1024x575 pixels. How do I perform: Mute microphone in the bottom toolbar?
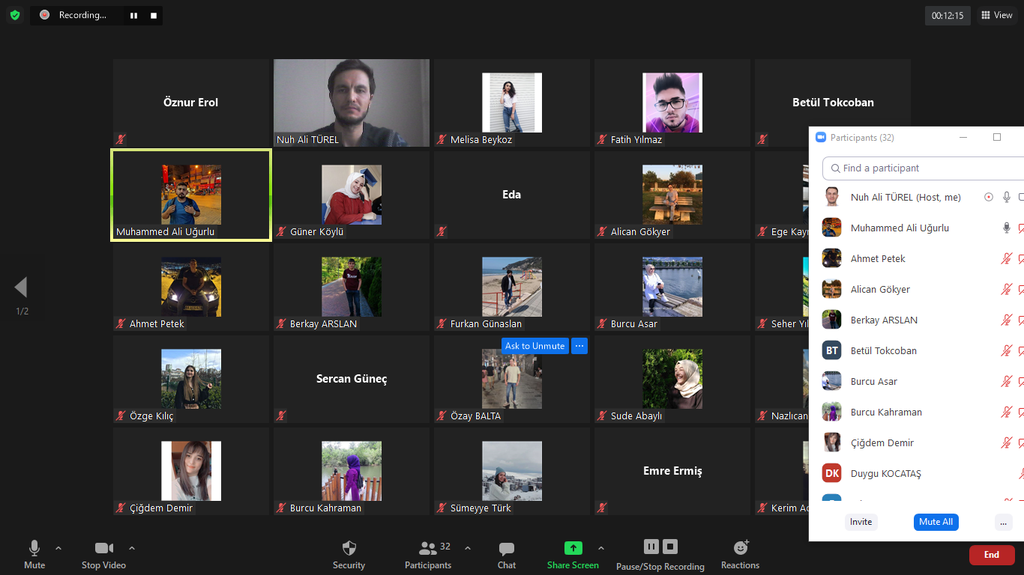pyautogui.click(x=34, y=555)
